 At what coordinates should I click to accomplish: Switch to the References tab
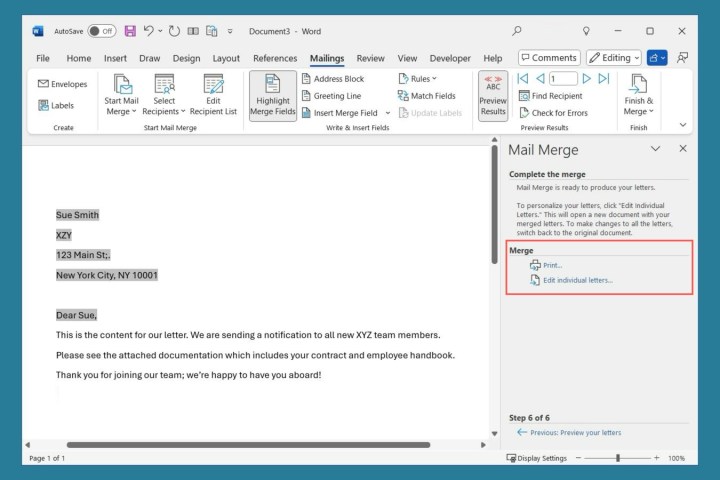tap(275, 58)
